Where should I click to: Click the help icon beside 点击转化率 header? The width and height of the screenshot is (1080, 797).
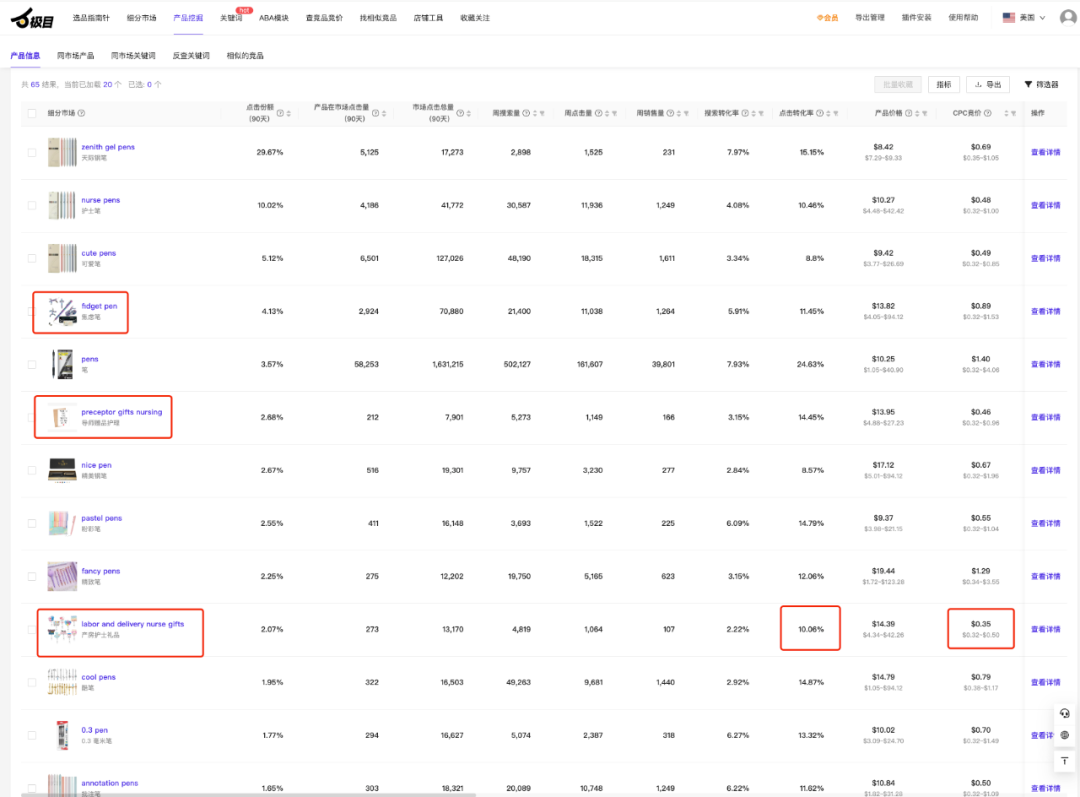(x=820, y=113)
